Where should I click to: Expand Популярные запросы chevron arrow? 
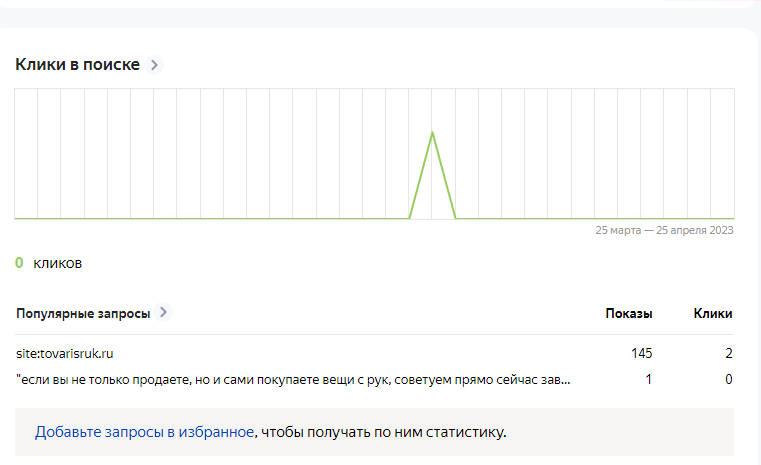pyautogui.click(x=164, y=312)
